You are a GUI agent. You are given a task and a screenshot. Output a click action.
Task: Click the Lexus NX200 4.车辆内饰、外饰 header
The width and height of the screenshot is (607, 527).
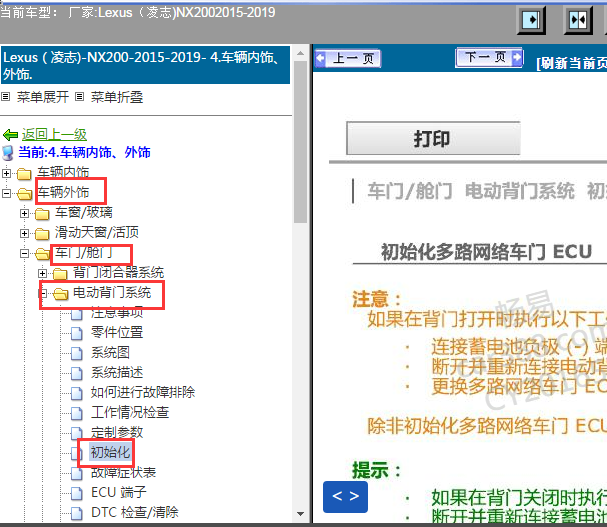(x=146, y=65)
